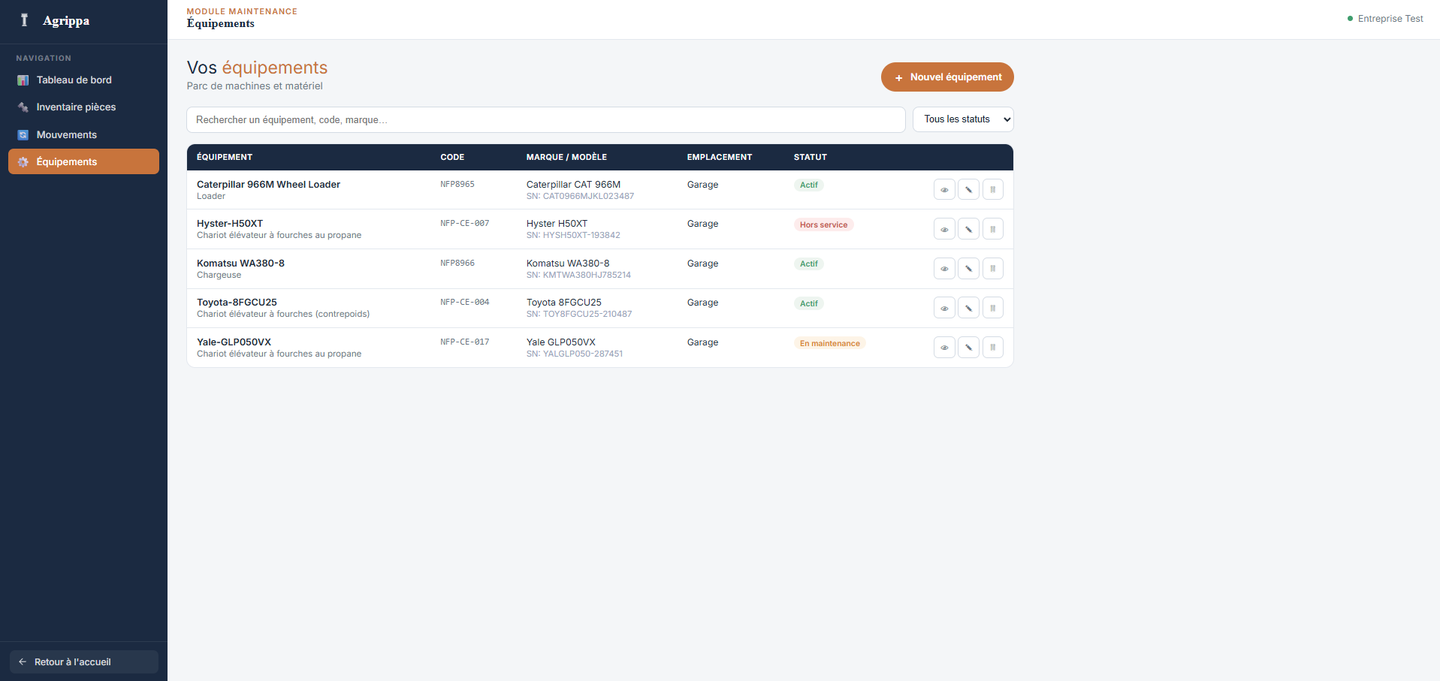Click the pencil edit icon for Hyster-H50XT
The image size is (1440, 681).
968,229
